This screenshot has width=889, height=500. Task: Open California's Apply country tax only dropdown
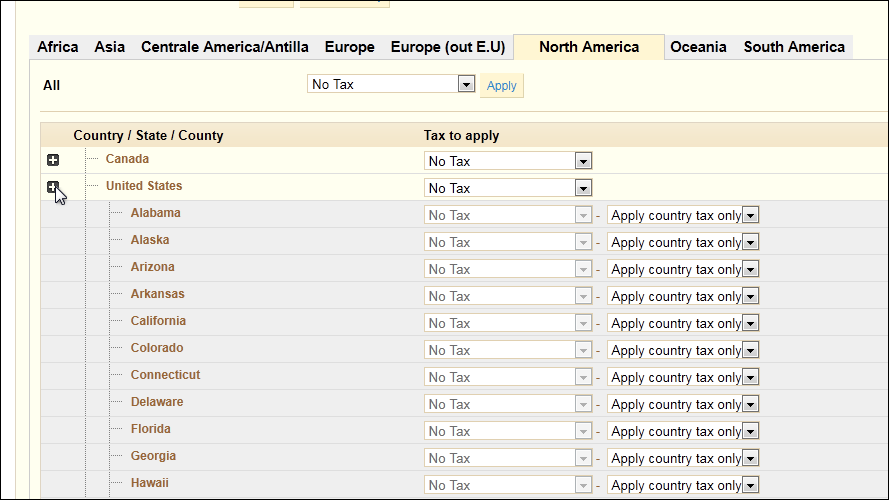pyautogui.click(x=683, y=323)
